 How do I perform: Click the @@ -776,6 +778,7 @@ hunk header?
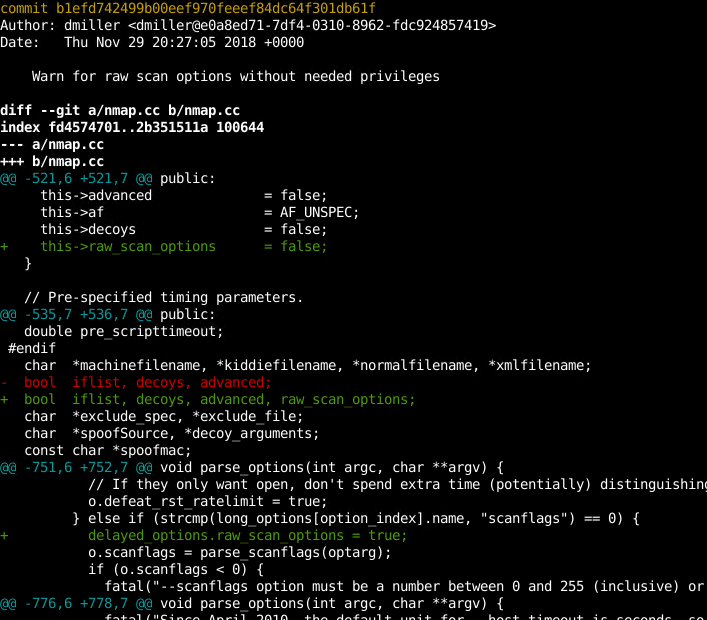pos(76,603)
